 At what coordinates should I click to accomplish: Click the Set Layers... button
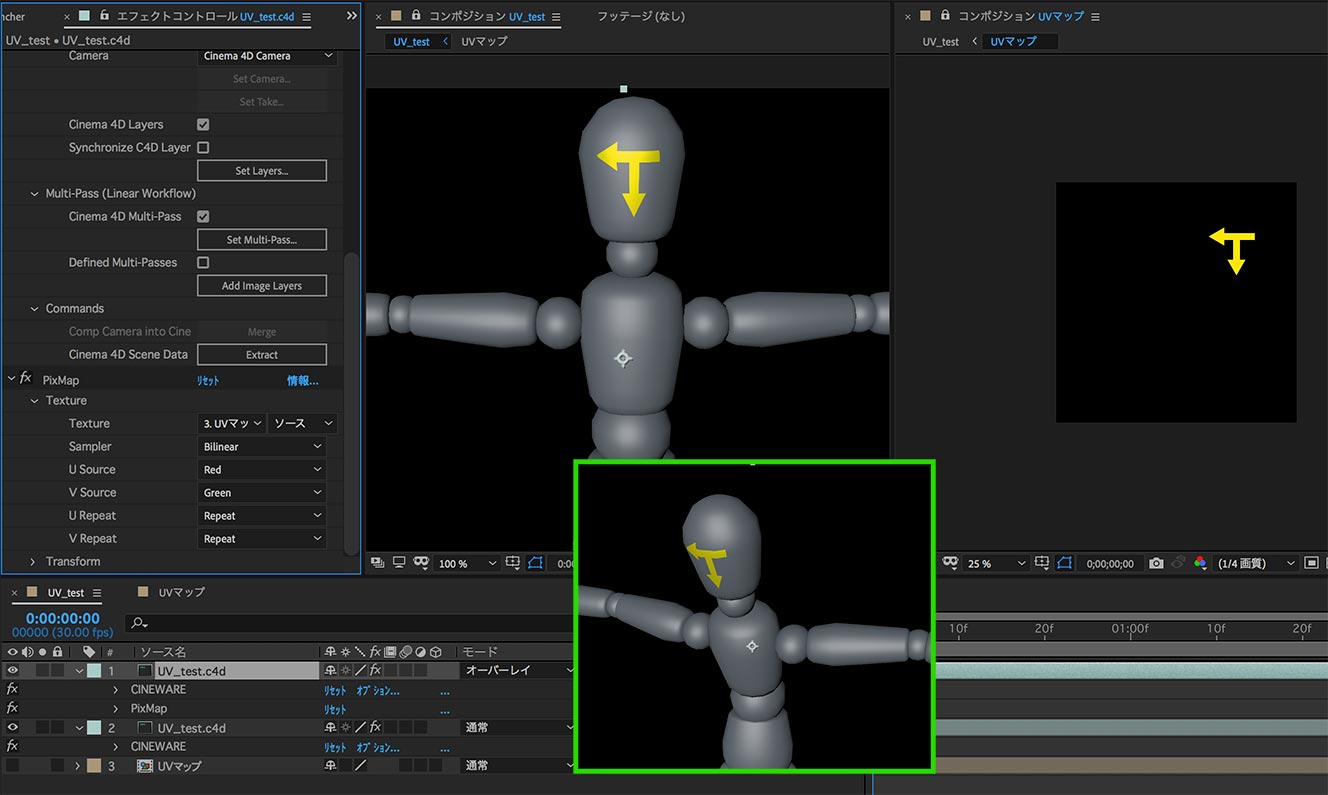pos(262,171)
